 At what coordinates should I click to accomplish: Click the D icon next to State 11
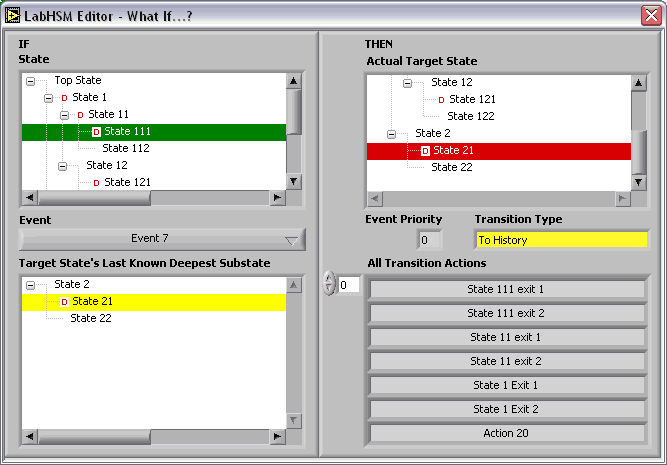coord(80,115)
